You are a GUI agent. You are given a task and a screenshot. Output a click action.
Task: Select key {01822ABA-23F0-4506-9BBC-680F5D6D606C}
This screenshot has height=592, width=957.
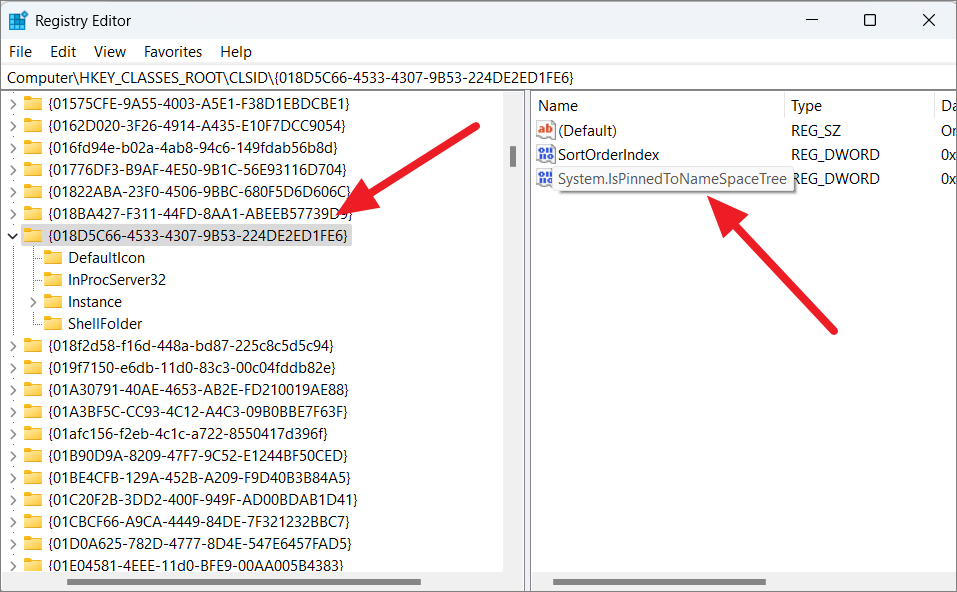coord(200,192)
